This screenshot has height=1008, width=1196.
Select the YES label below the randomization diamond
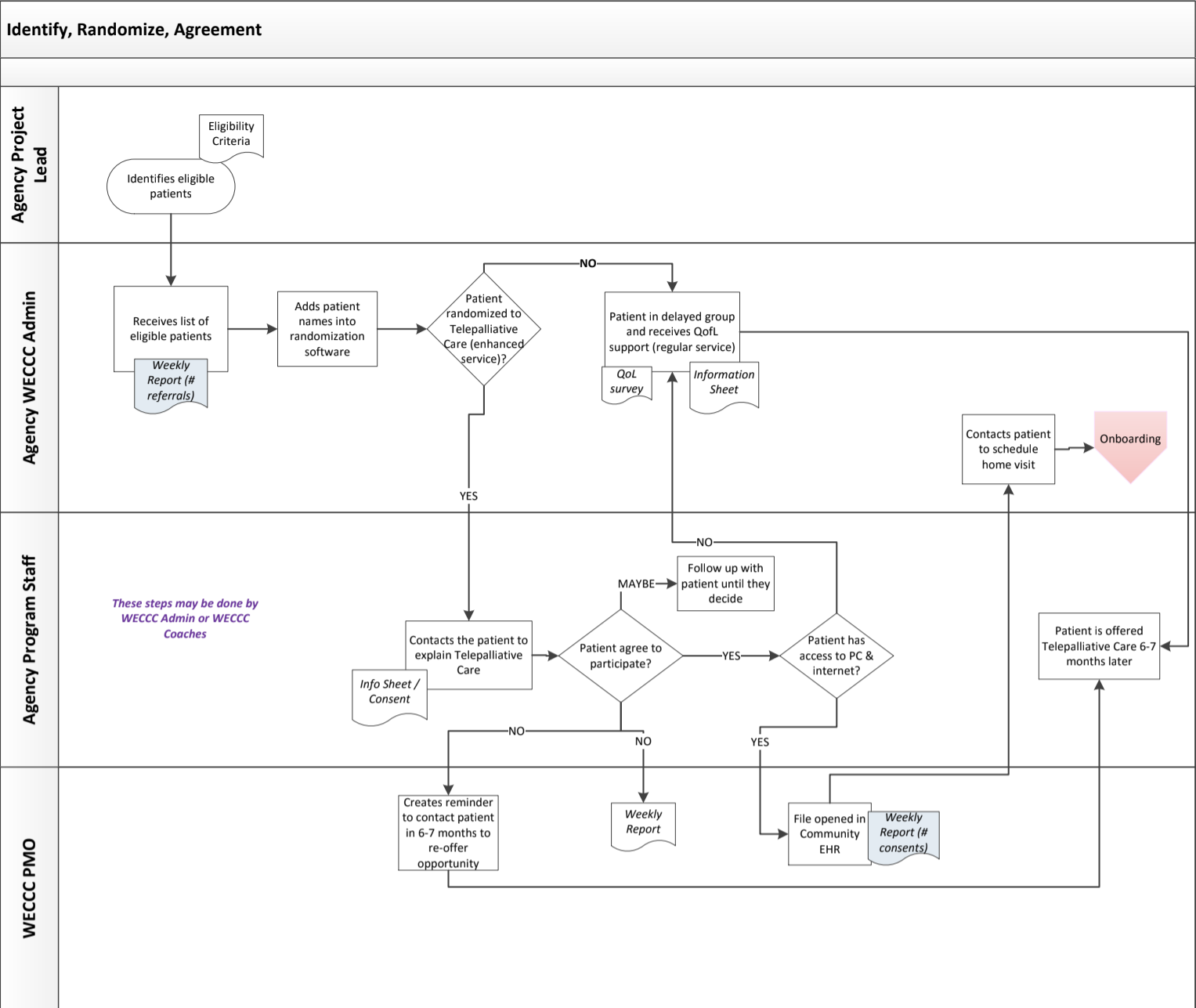468,496
